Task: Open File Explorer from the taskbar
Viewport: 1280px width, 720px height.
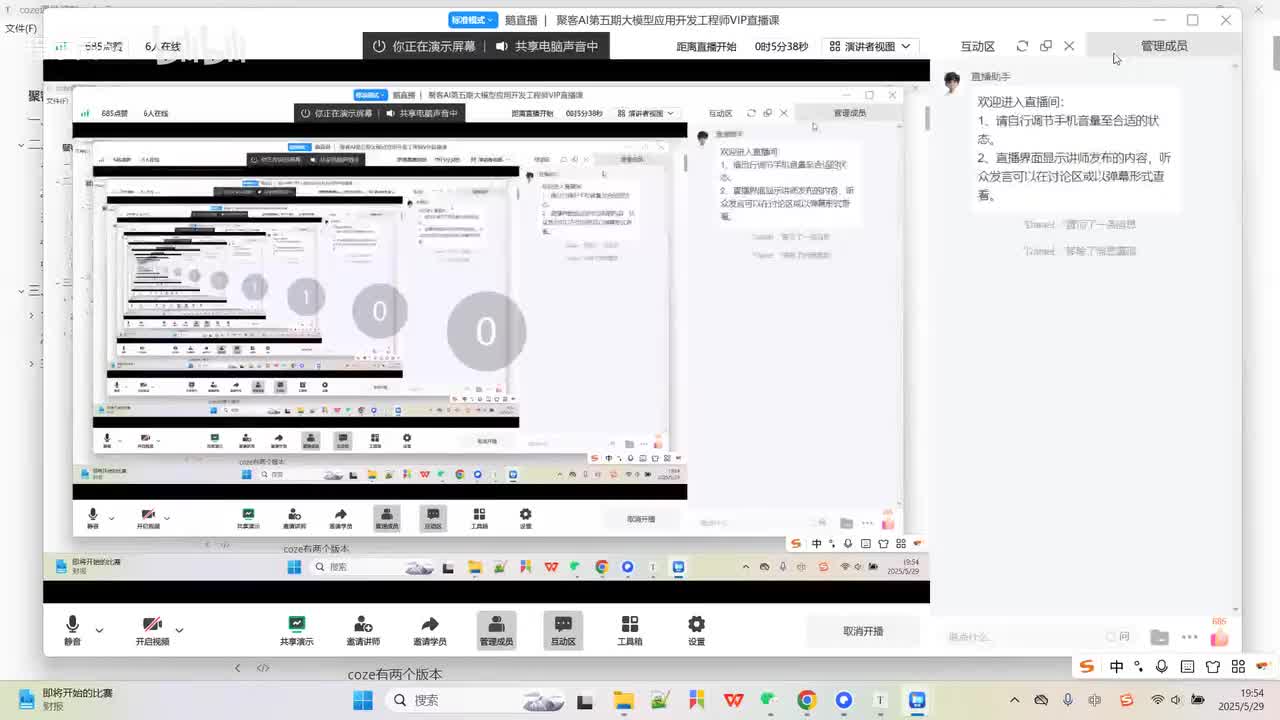Action: (x=623, y=700)
